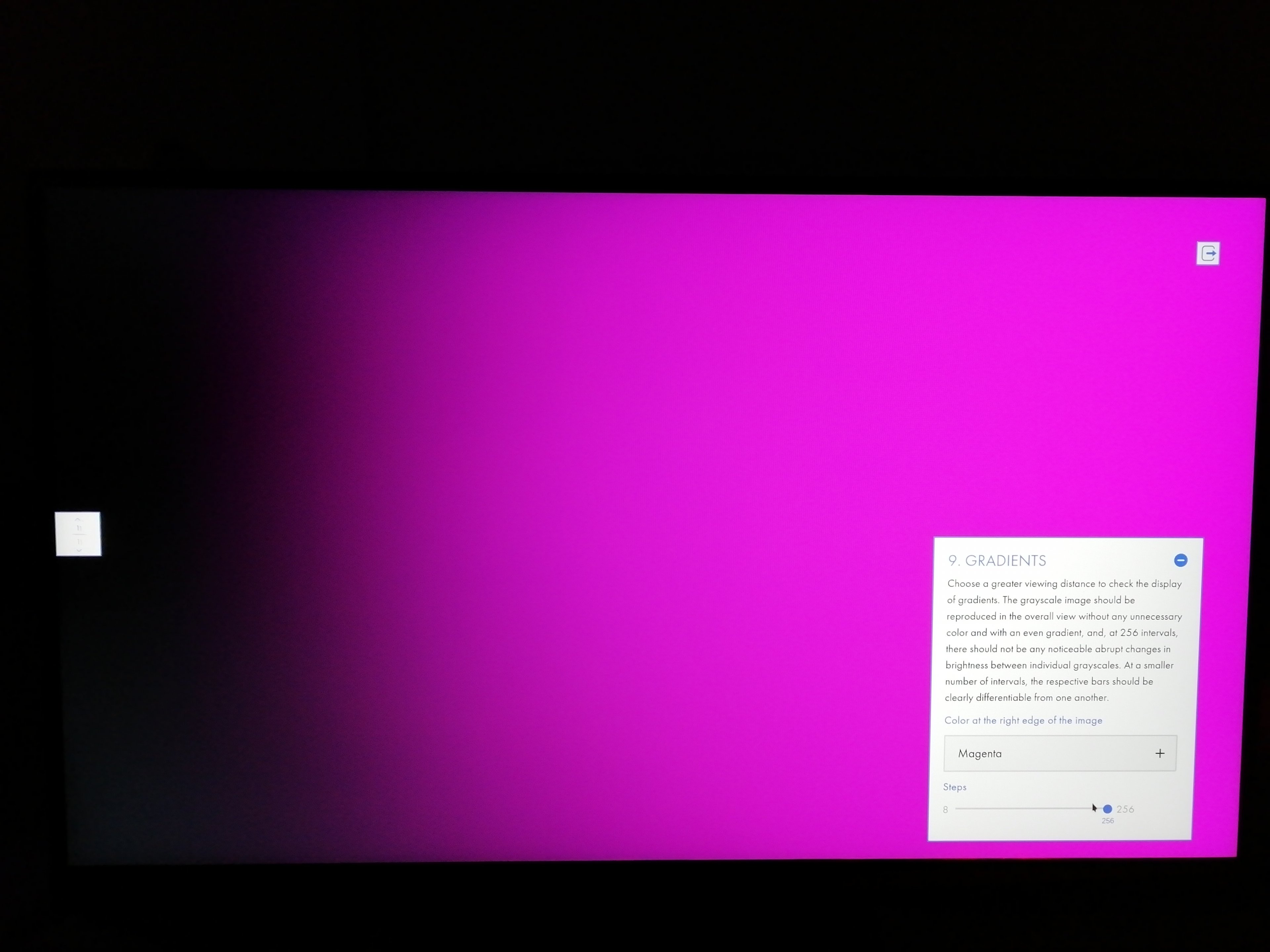
Task: Click the Steps label
Action: (x=954, y=787)
